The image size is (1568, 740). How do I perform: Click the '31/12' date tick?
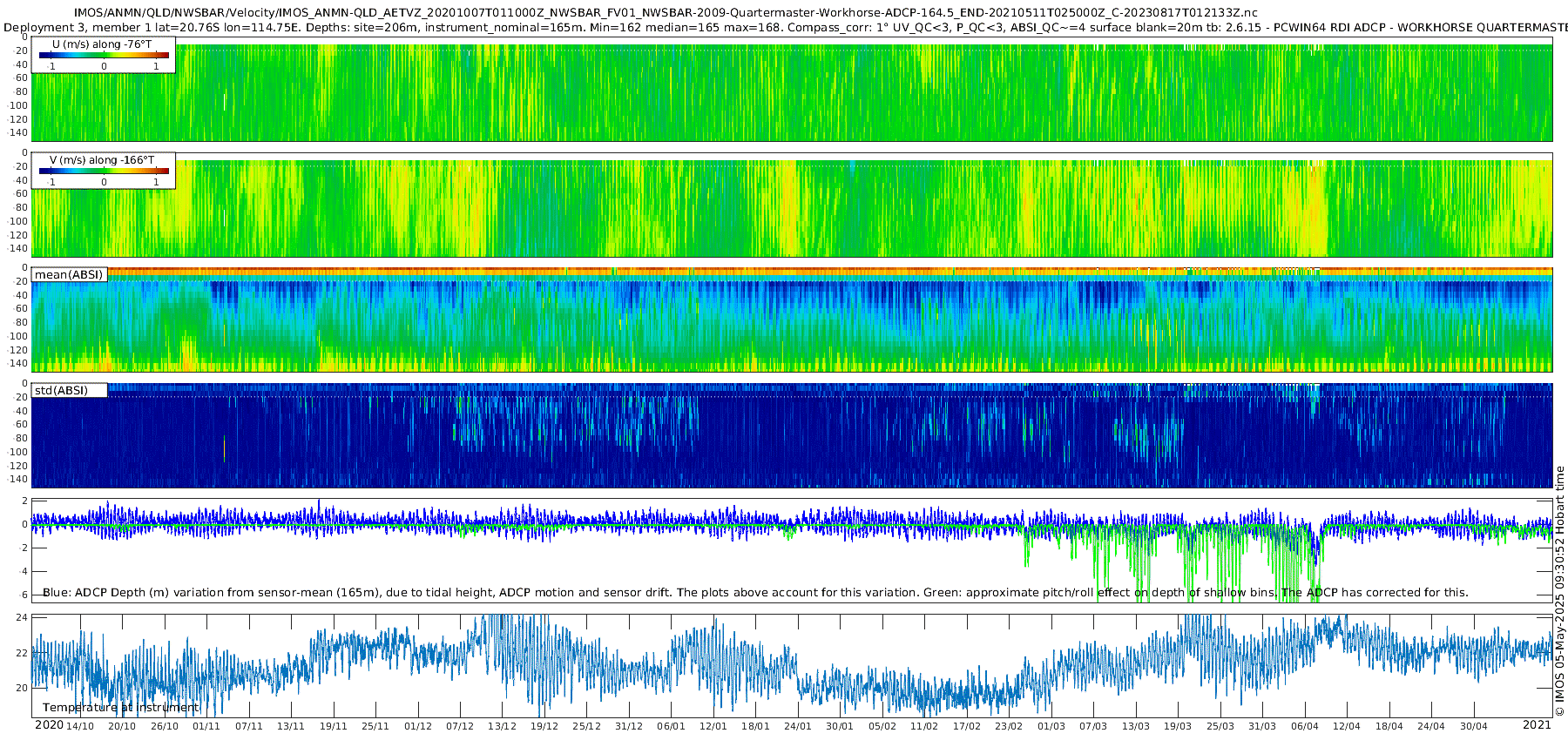click(x=629, y=726)
